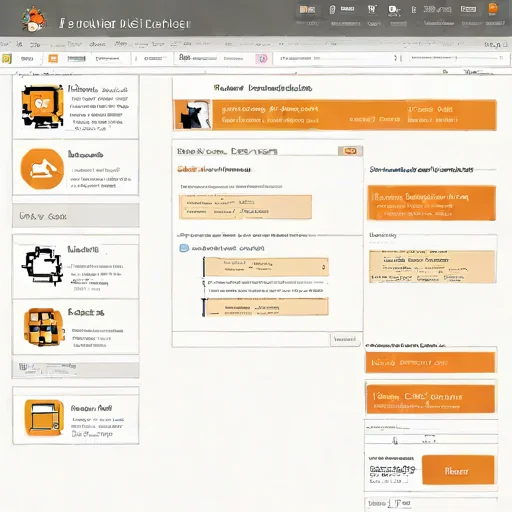Open the beige text box in the right column
Screen dimensions: 512x512
click(x=433, y=267)
